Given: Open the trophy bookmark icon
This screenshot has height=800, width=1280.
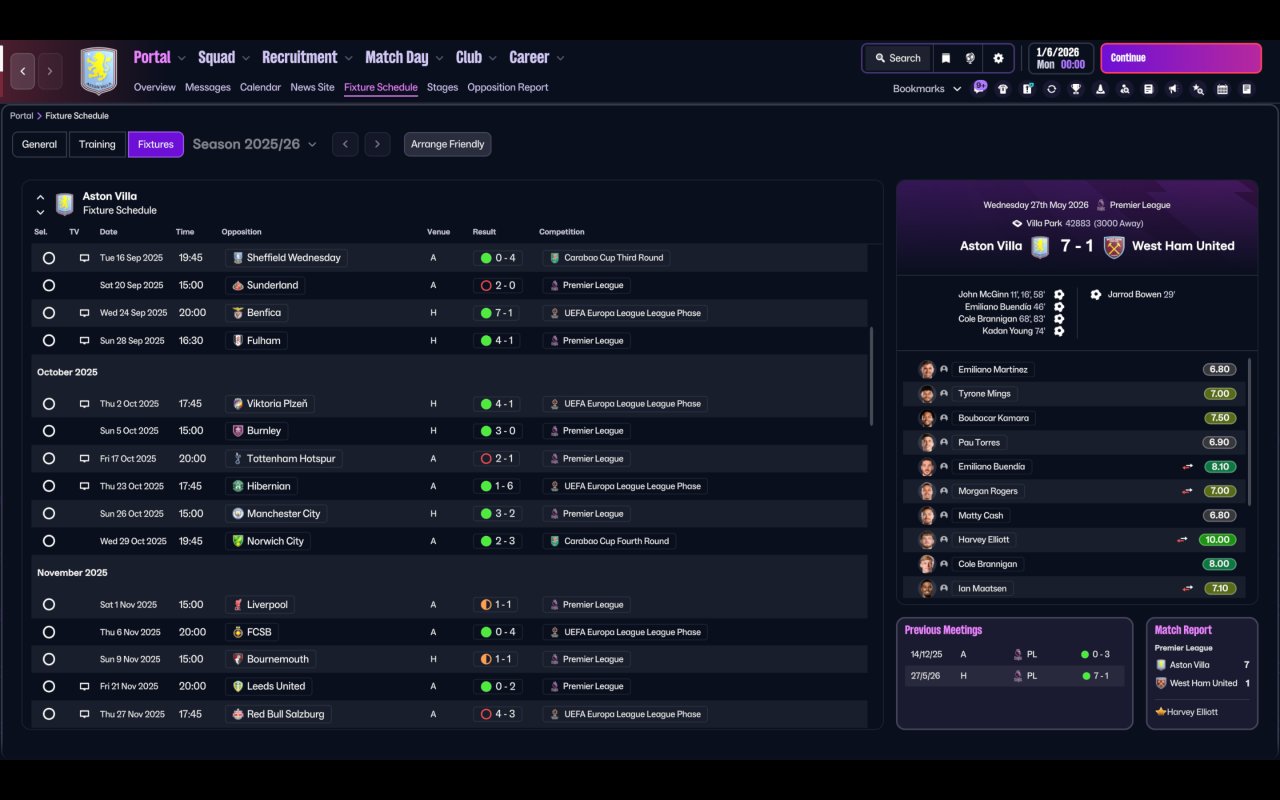Looking at the screenshot, I should pyautogui.click(x=1076, y=89).
